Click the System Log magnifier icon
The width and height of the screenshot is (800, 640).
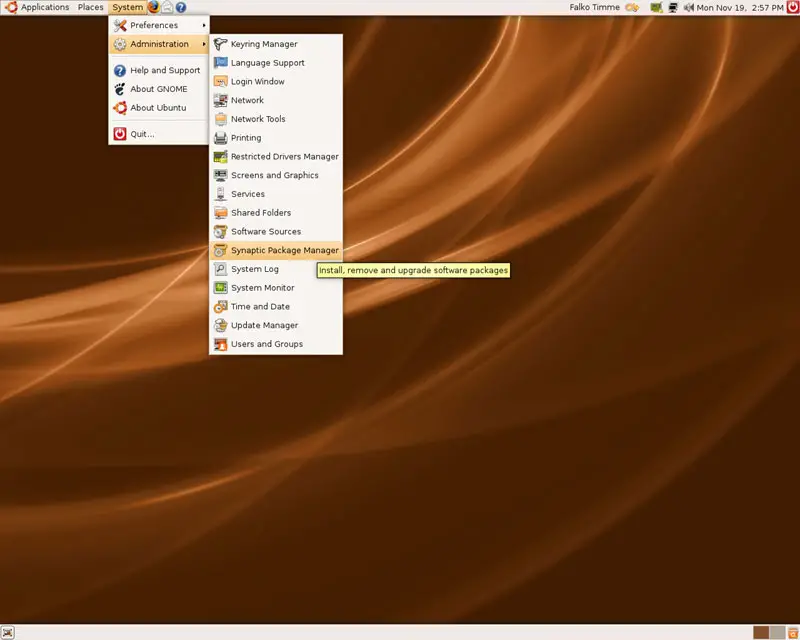(220, 269)
